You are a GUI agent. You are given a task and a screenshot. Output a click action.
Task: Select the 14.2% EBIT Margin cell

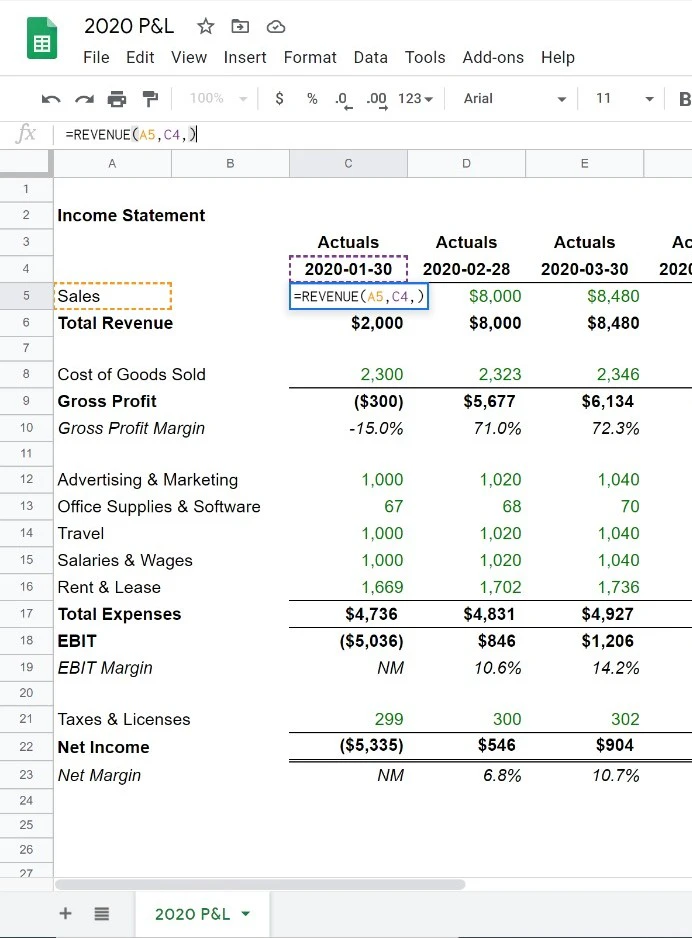click(x=584, y=668)
